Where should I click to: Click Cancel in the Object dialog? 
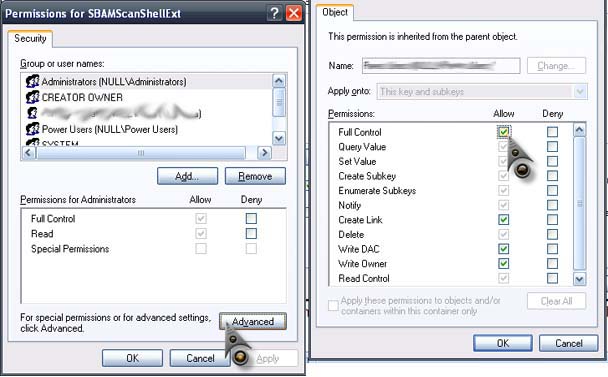(x=568, y=343)
